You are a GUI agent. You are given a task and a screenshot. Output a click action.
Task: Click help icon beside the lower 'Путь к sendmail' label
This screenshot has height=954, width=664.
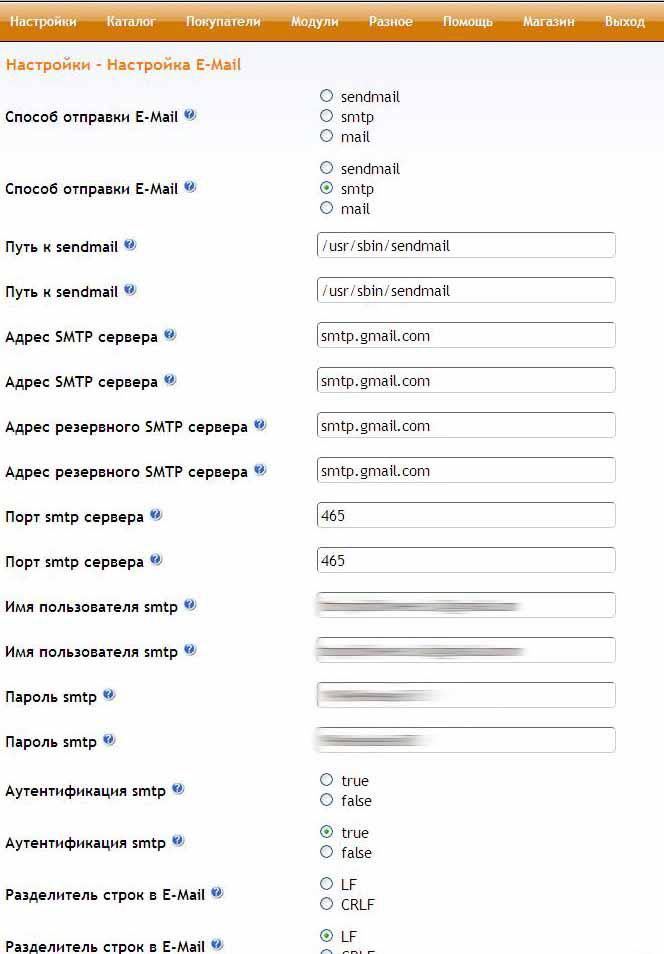click(x=130, y=290)
